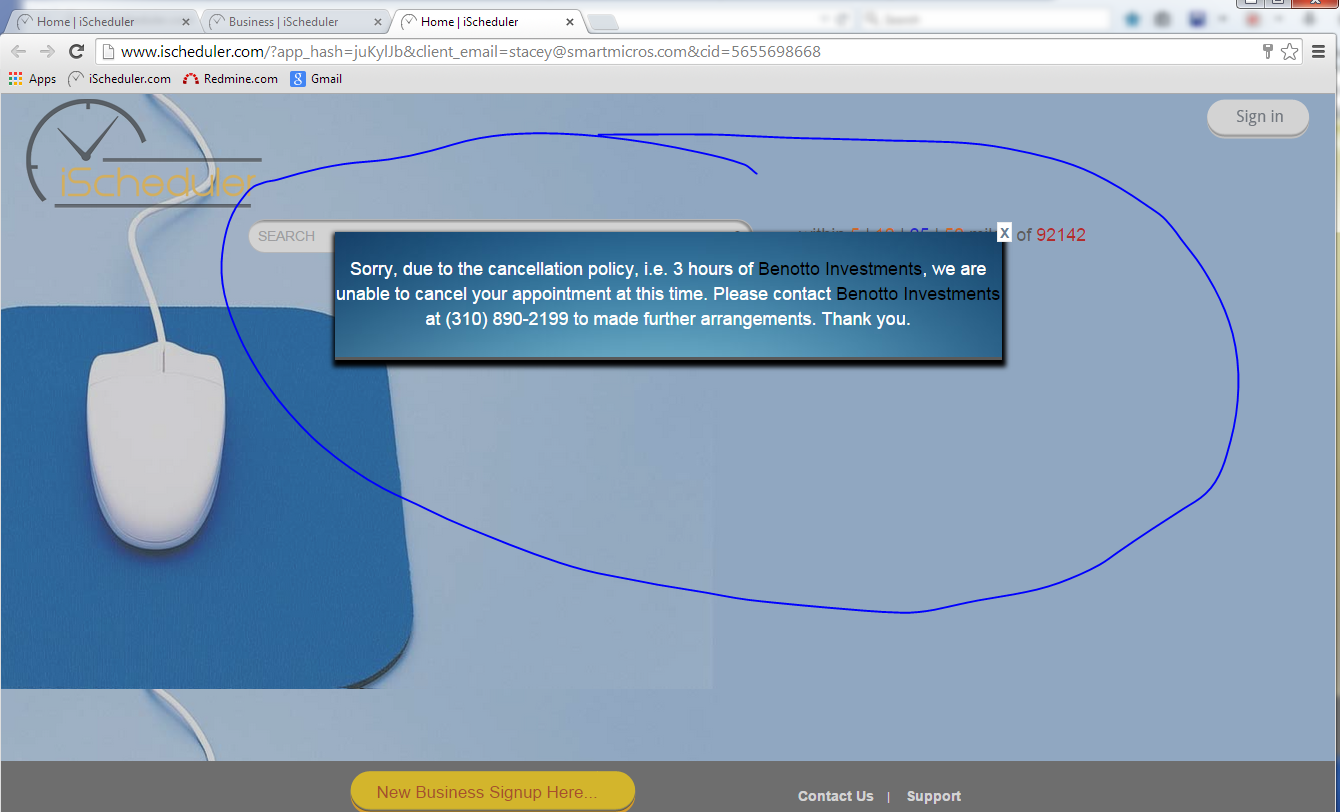Click the browser Forward arrow

tap(47, 52)
